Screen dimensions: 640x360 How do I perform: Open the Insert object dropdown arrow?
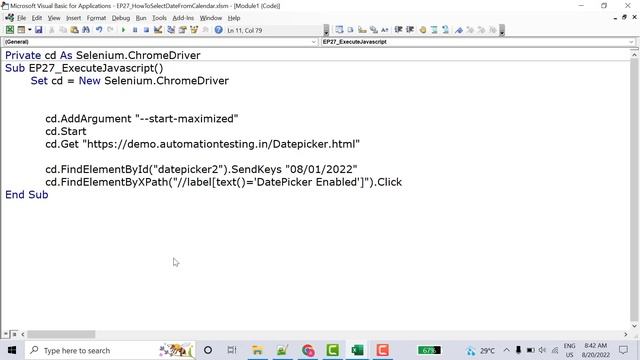tap(29, 30)
